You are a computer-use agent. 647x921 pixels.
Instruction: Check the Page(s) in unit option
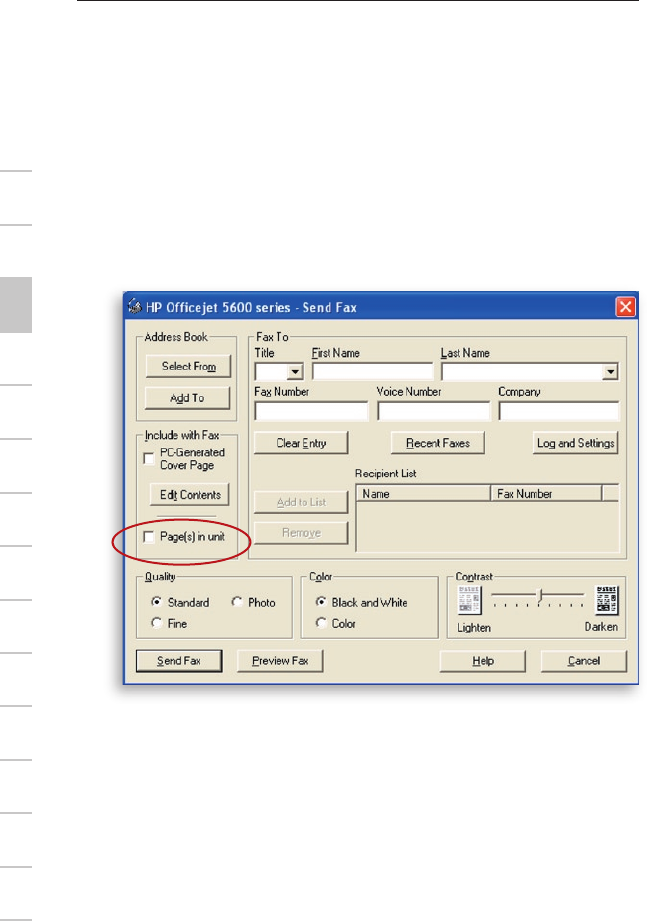pos(149,536)
